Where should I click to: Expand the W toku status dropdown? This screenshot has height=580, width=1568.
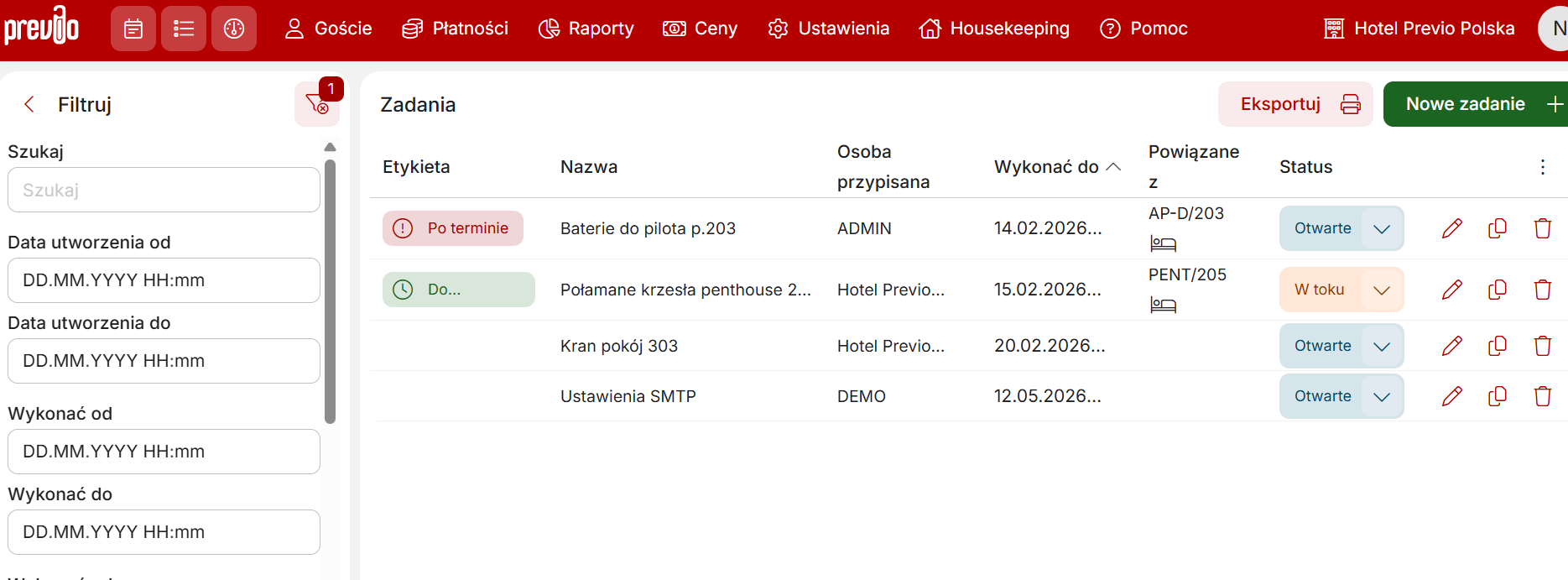(1382, 290)
